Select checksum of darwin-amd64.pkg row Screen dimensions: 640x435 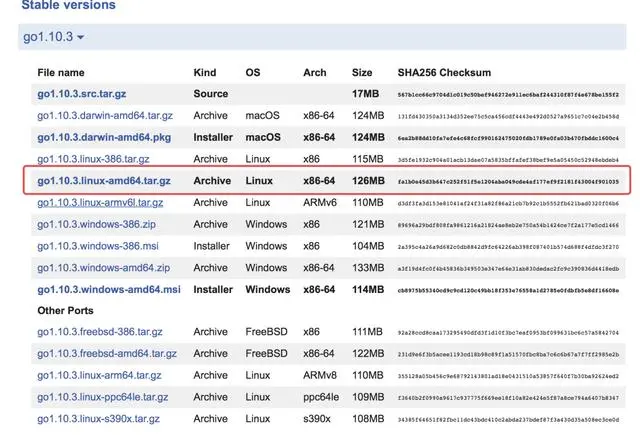tap(508, 138)
